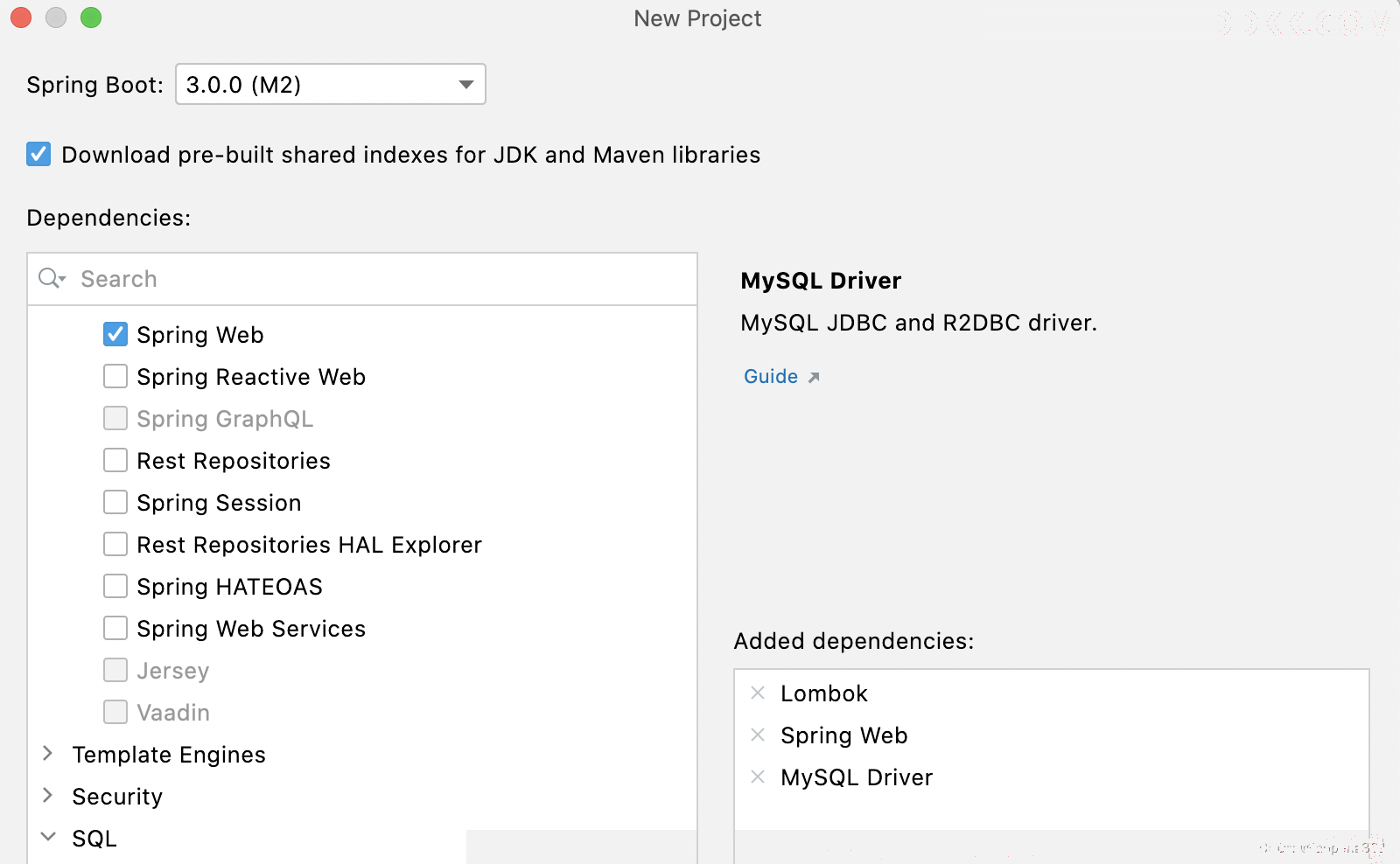Click the Jersey checkbox
Viewport: 1400px width, 864px height.
click(x=115, y=670)
